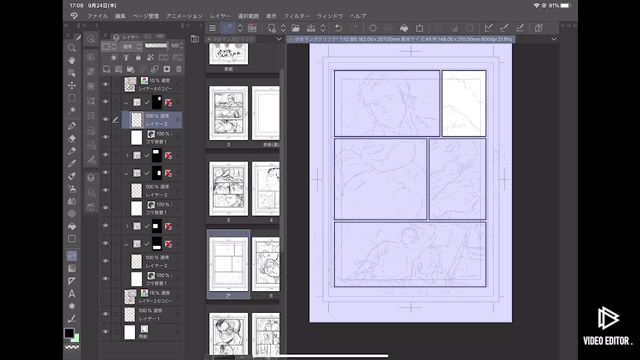Open page 5 thumbnail in page manager
The height and width of the screenshot is (360, 640).
click(228, 189)
